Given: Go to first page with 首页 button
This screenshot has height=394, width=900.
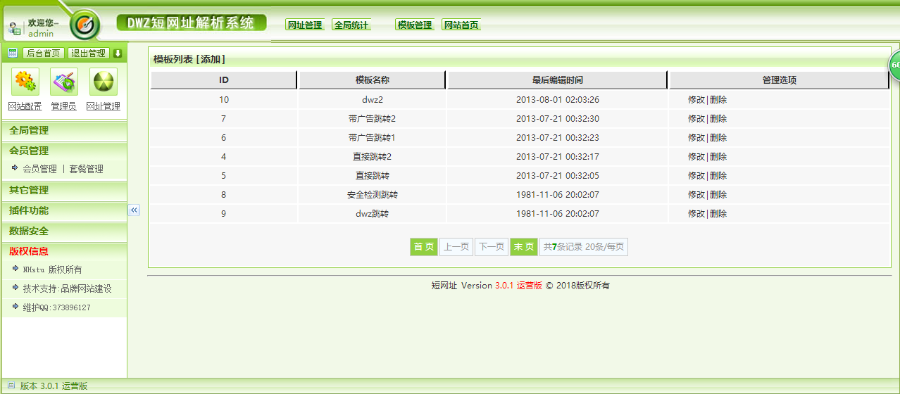Looking at the screenshot, I should point(424,247).
